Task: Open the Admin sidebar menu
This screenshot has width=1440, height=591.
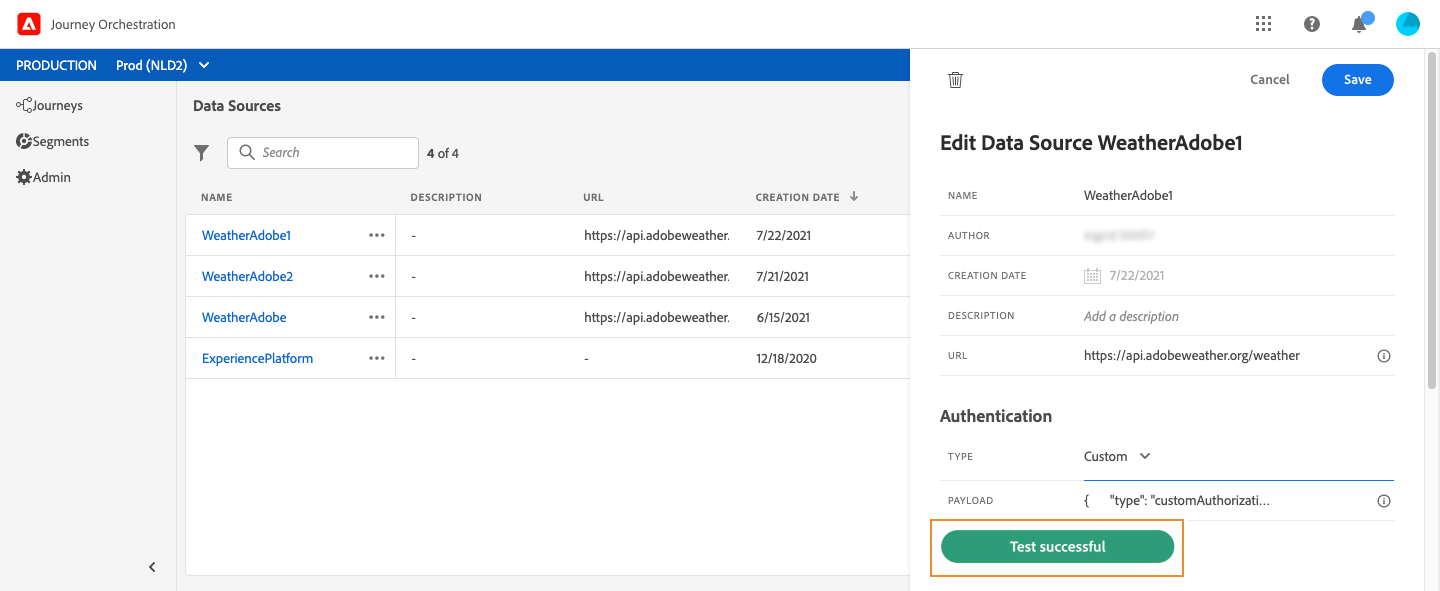Action: (43, 177)
